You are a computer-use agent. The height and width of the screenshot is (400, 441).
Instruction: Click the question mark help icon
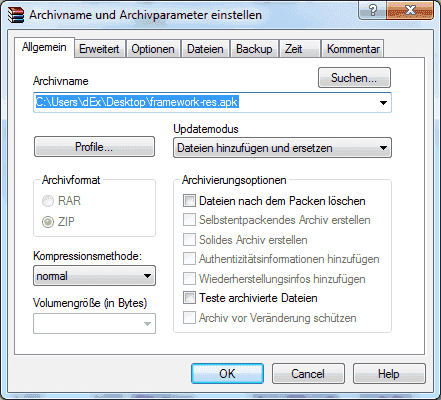coord(373,10)
